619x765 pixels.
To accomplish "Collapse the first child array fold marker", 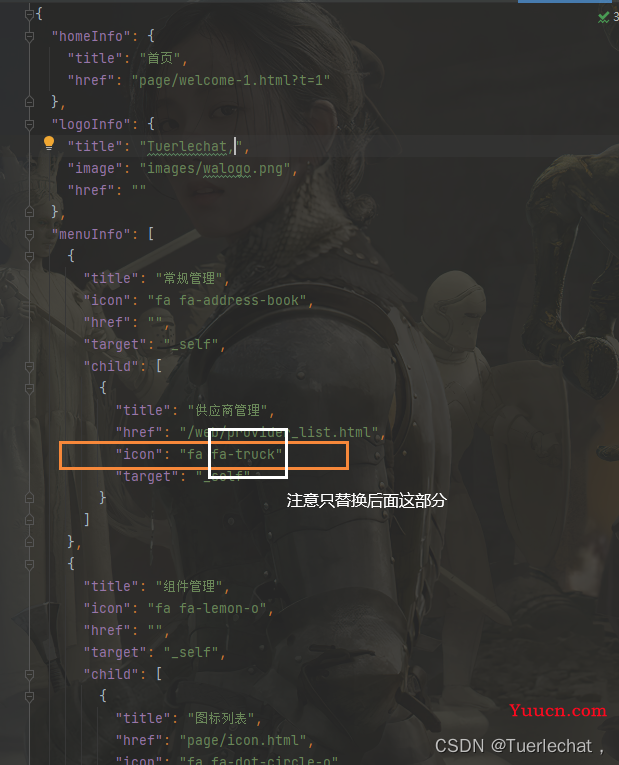I will (29, 366).
